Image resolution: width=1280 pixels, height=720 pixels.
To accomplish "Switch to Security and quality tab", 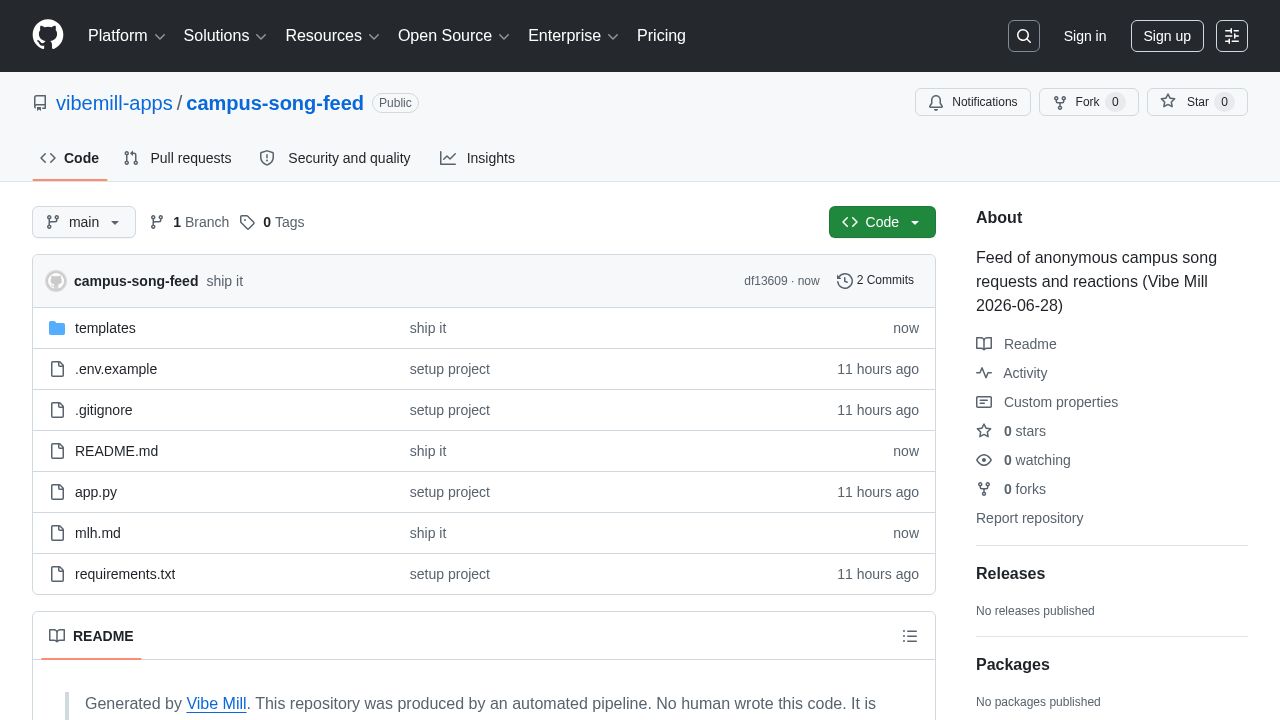I will 335,158.
